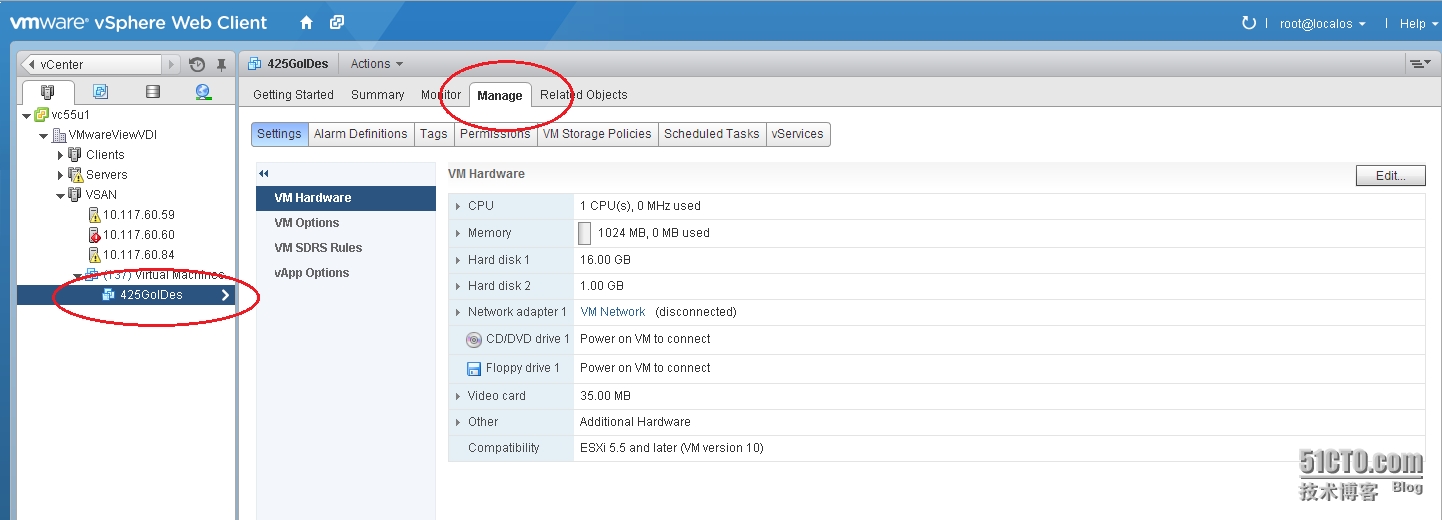Click the vc55u1 vCenter server icon
Image resolution: width=1442 pixels, height=520 pixels.
pos(42,115)
